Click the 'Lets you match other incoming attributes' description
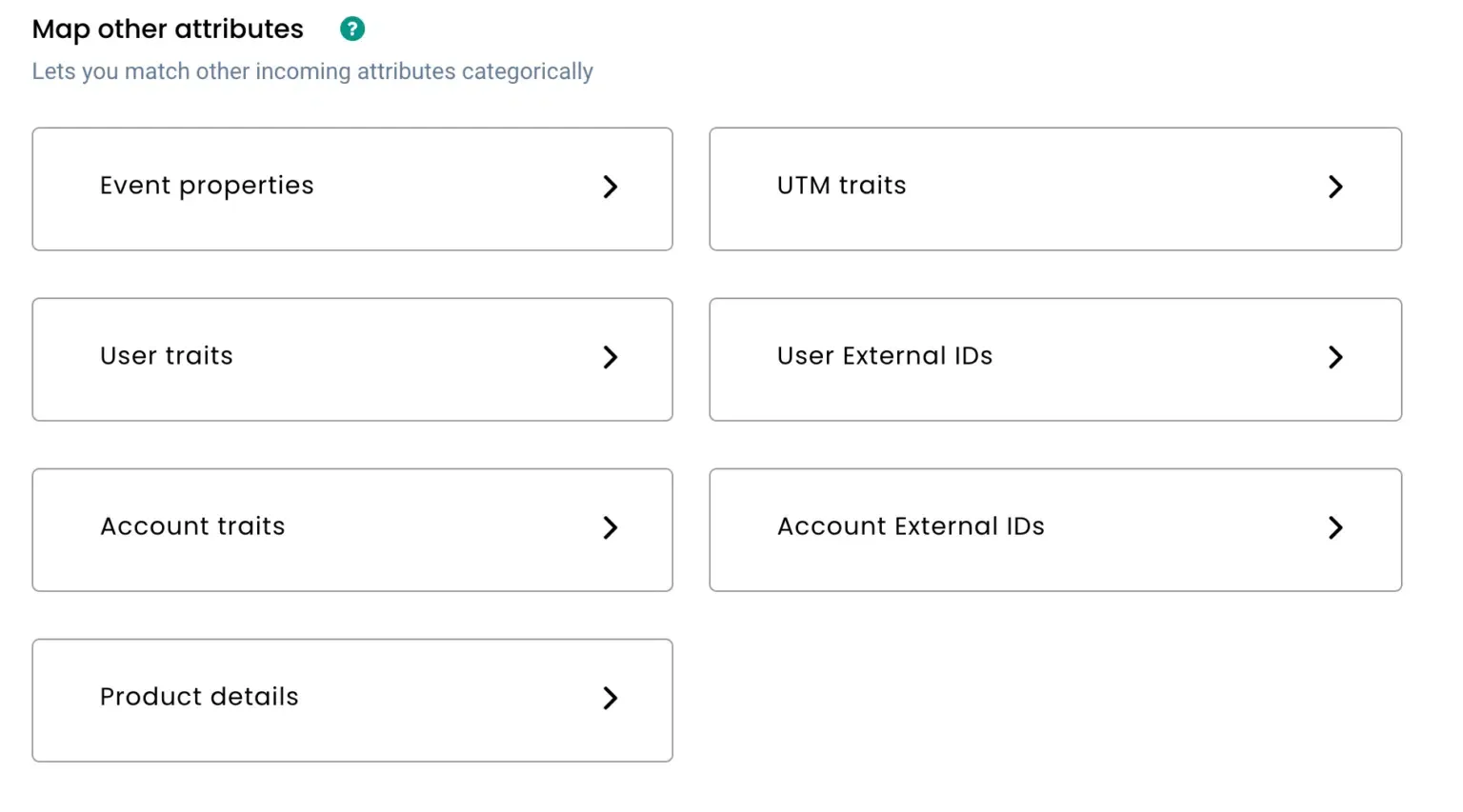 pos(312,71)
